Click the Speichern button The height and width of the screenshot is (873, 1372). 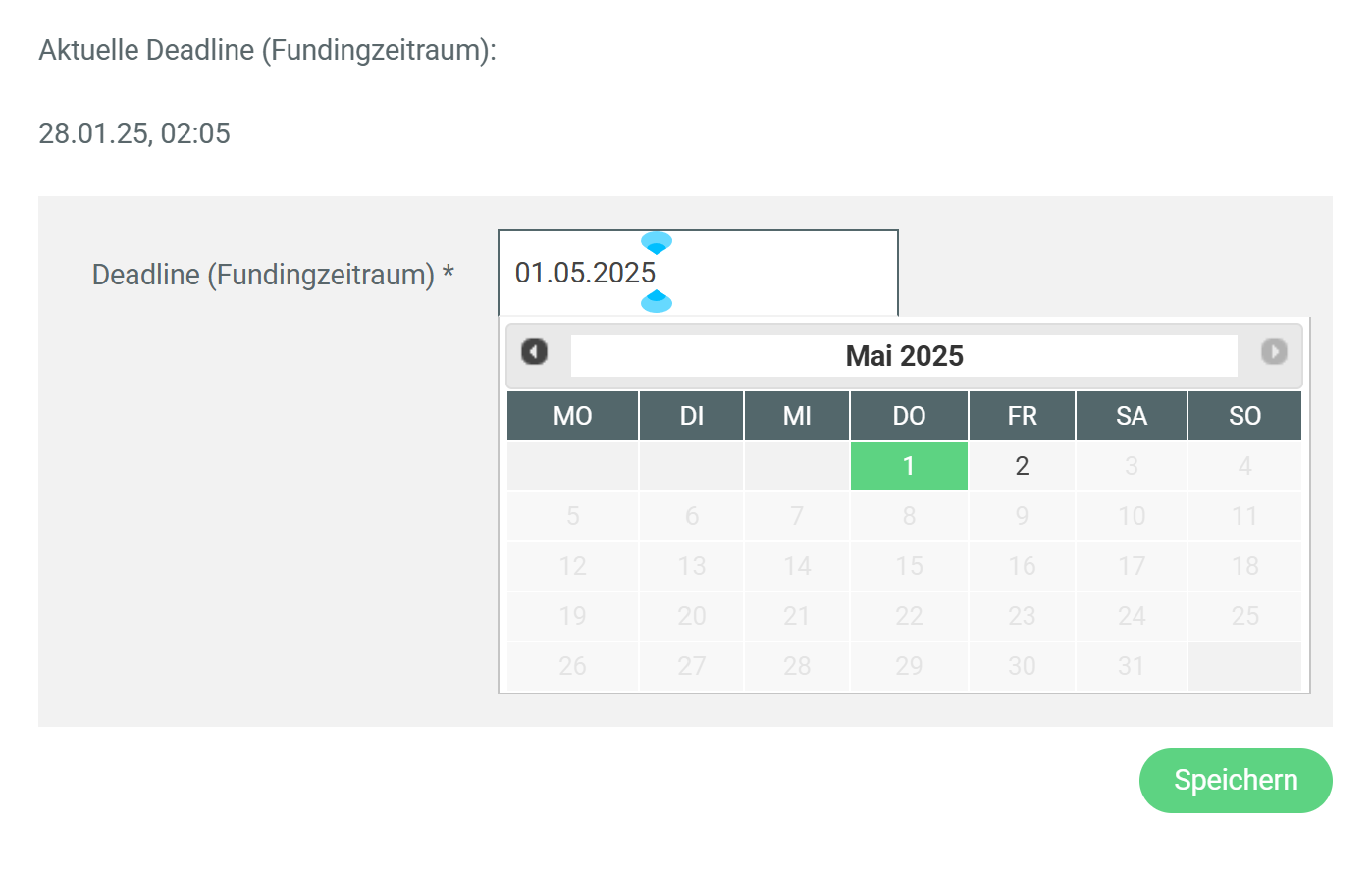click(x=1235, y=780)
